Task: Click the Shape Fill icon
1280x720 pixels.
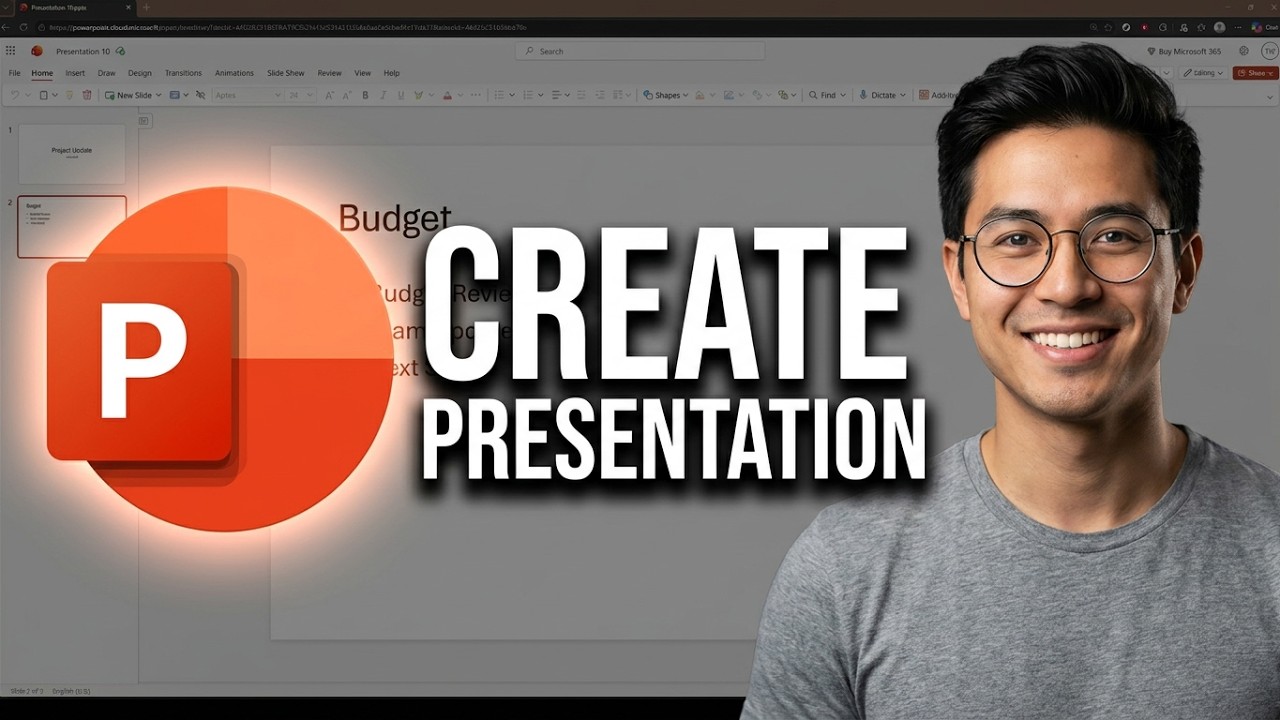Action: coord(699,95)
